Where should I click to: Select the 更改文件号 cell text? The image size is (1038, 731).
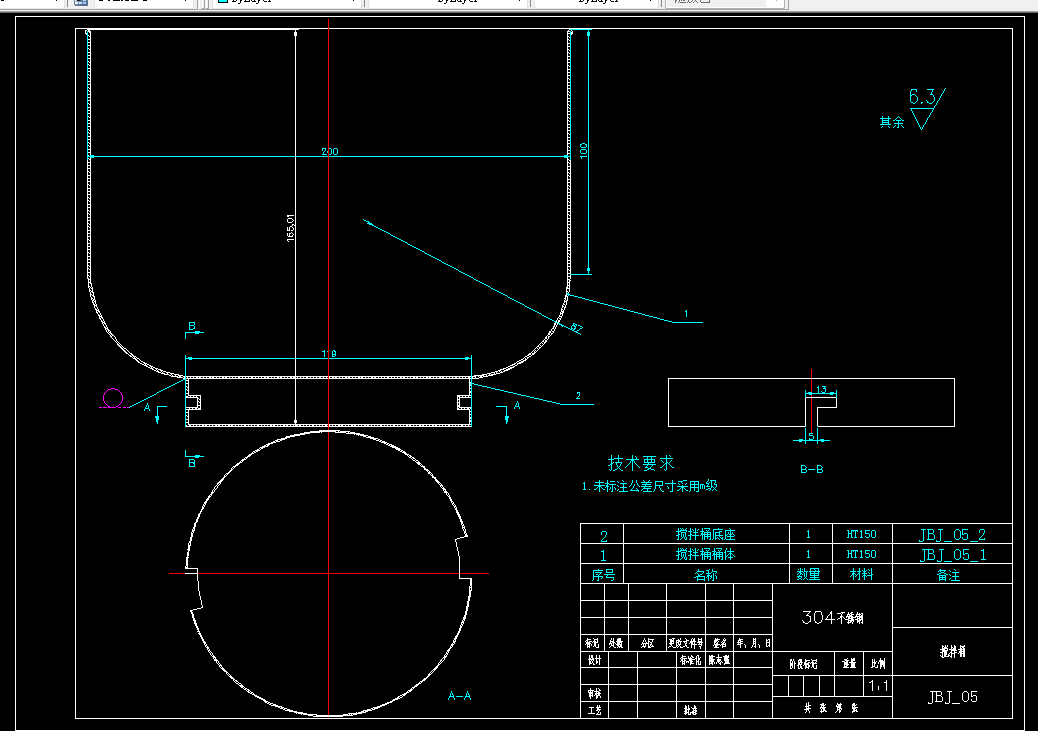(686, 643)
